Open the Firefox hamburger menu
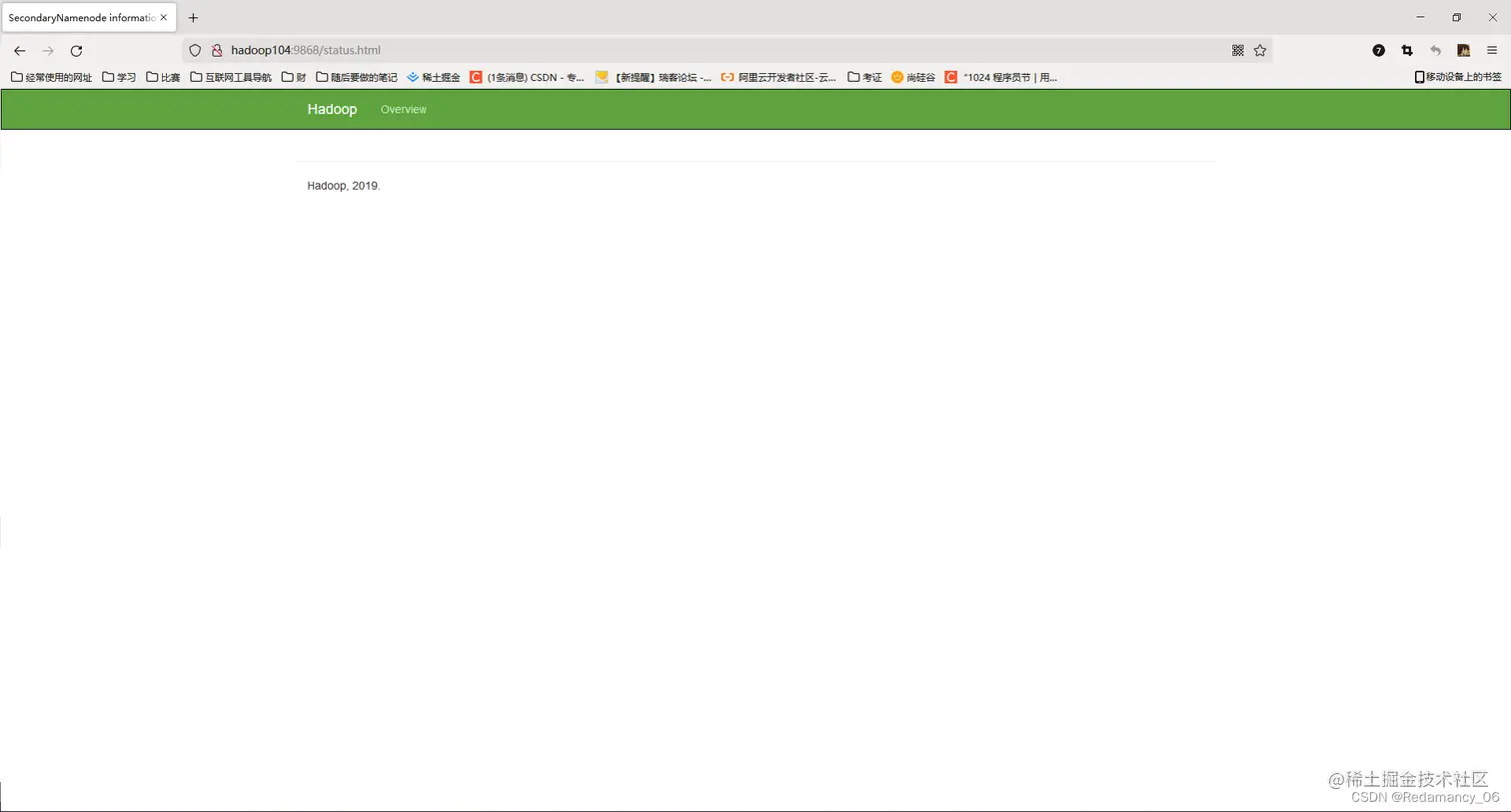Viewport: 1511px width, 812px height. (1492, 50)
